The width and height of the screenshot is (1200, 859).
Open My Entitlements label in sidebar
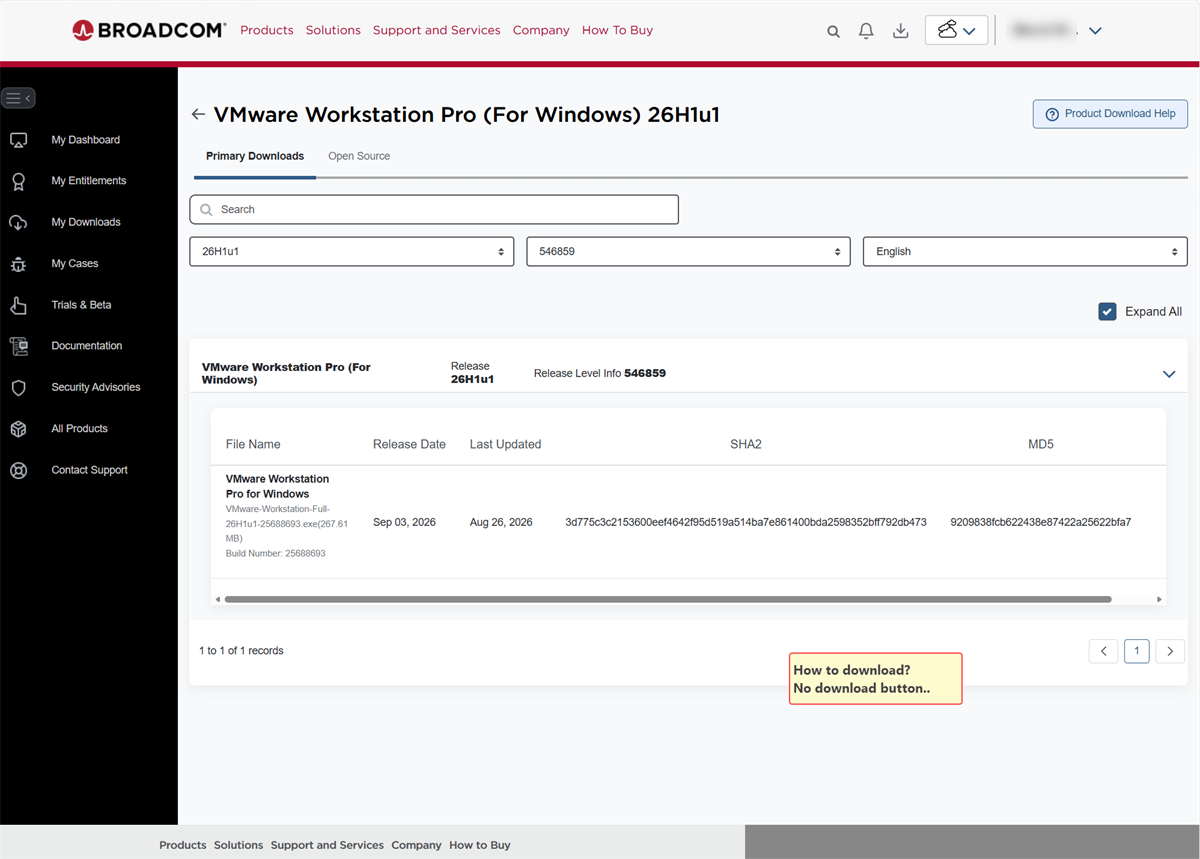pos(89,181)
